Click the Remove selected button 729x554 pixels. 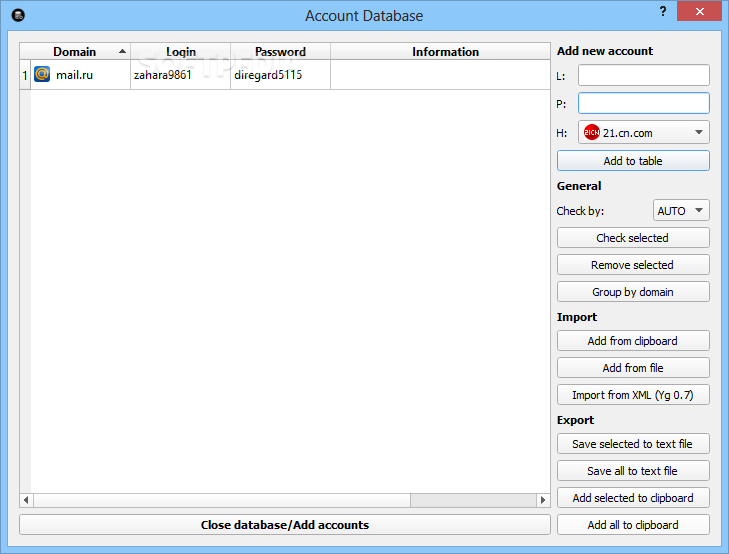[633, 264]
